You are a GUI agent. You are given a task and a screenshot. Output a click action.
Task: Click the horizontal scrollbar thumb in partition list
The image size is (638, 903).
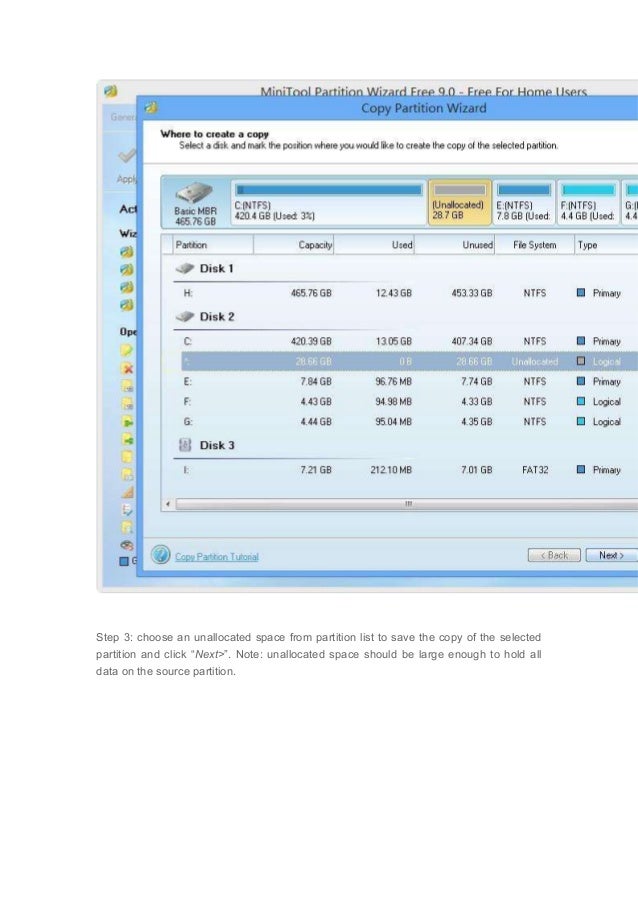tap(407, 504)
